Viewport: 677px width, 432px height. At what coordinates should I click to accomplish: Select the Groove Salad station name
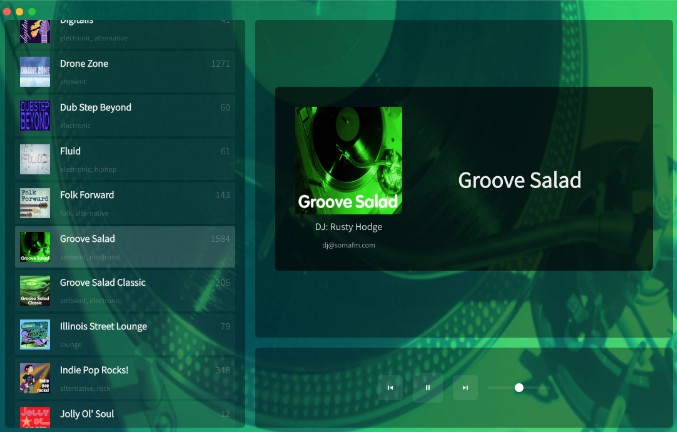tap(87, 239)
